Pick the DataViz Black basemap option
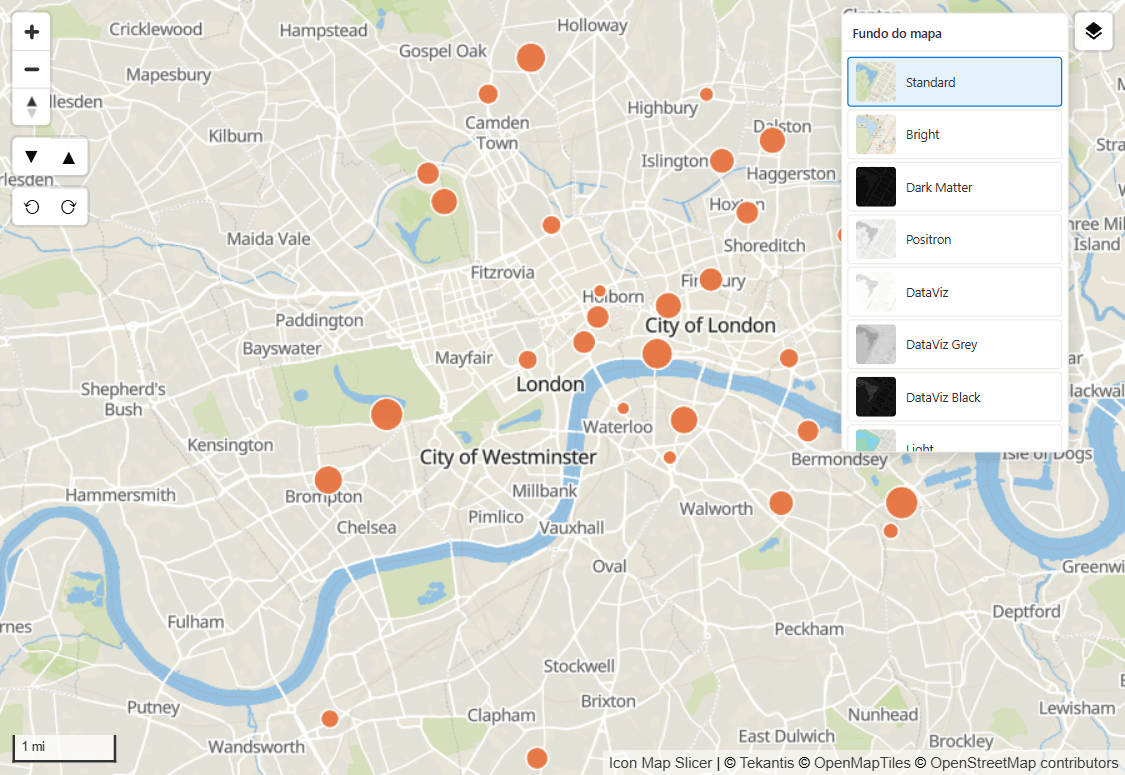1125x775 pixels. [954, 397]
